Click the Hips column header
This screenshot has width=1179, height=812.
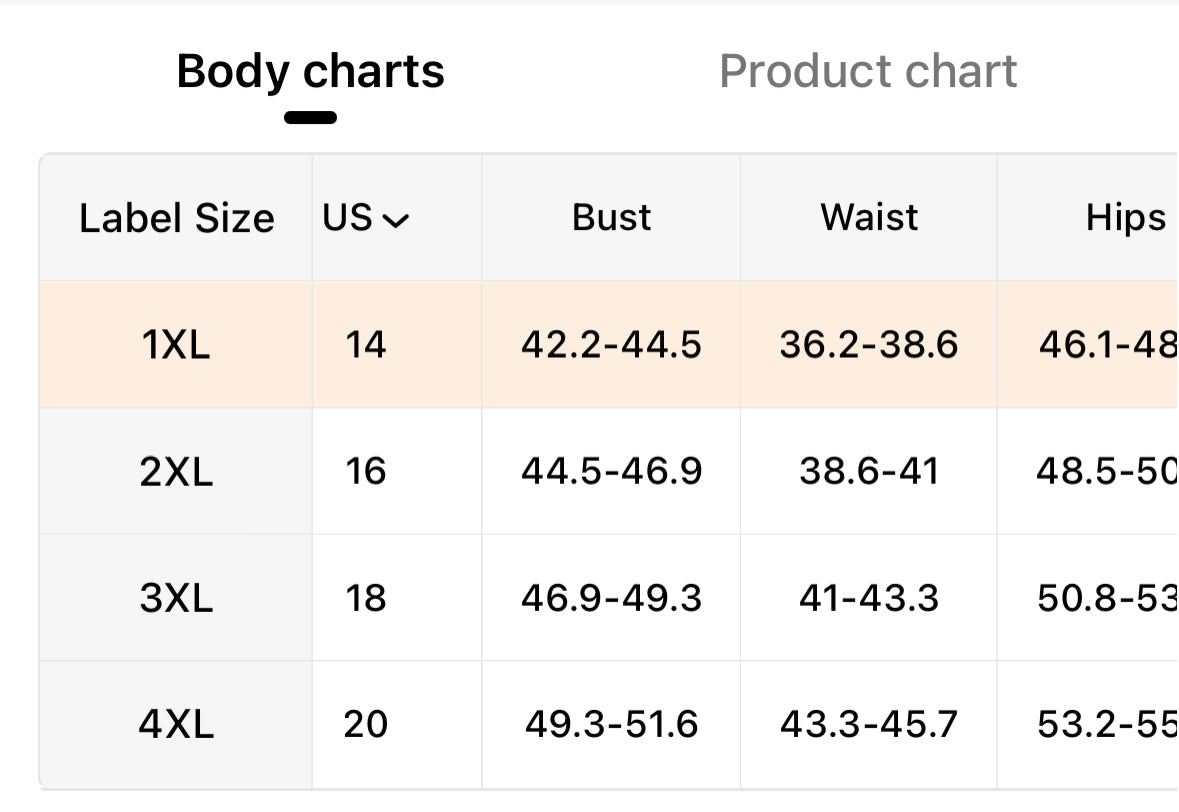tap(1125, 217)
